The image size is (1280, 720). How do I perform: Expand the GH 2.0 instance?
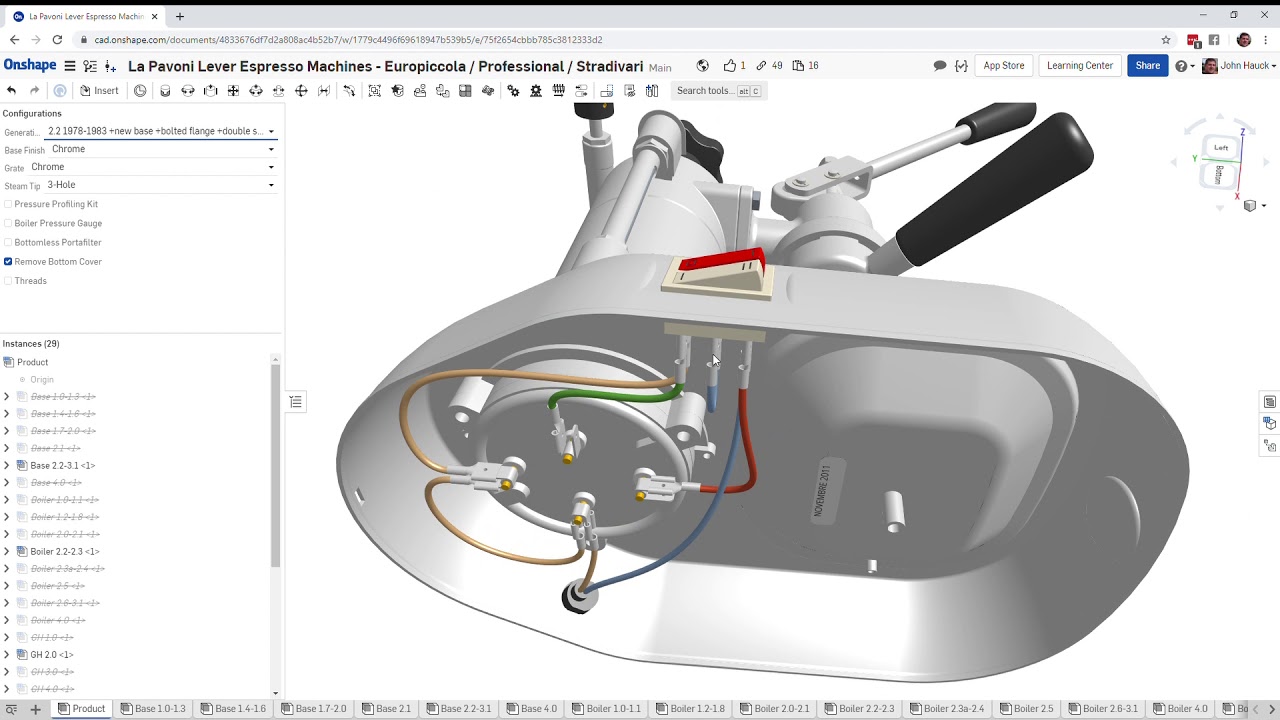coord(7,655)
